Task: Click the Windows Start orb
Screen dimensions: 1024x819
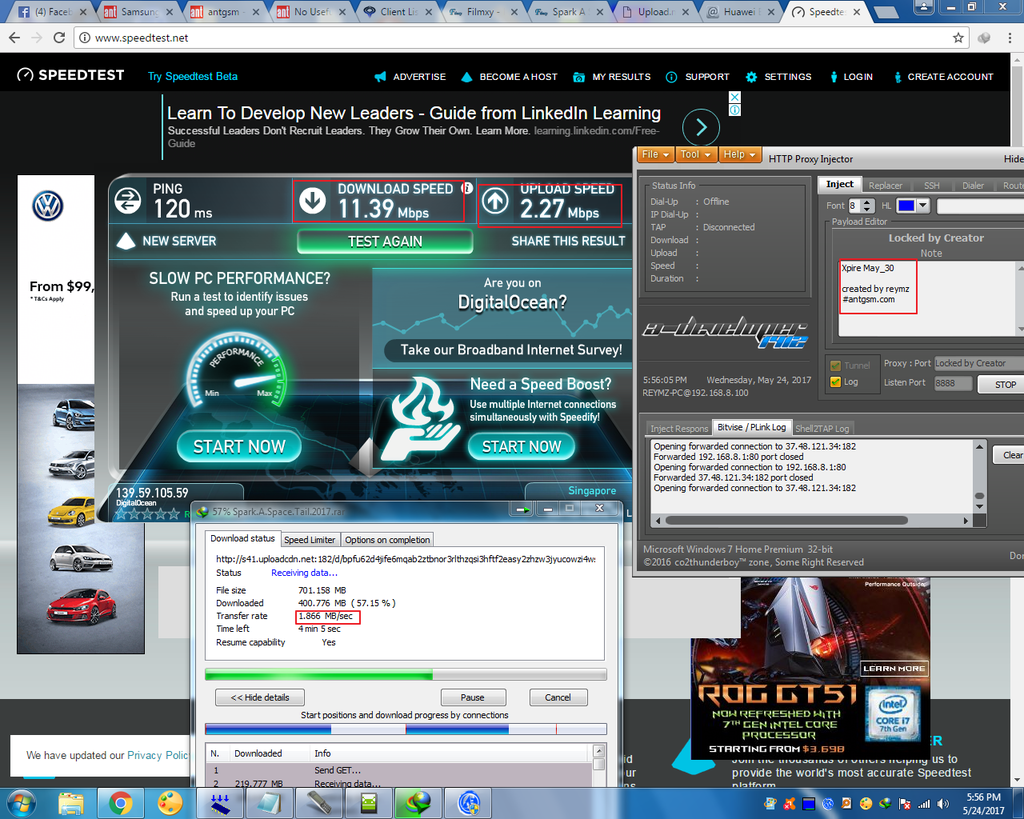Action: pos(21,803)
